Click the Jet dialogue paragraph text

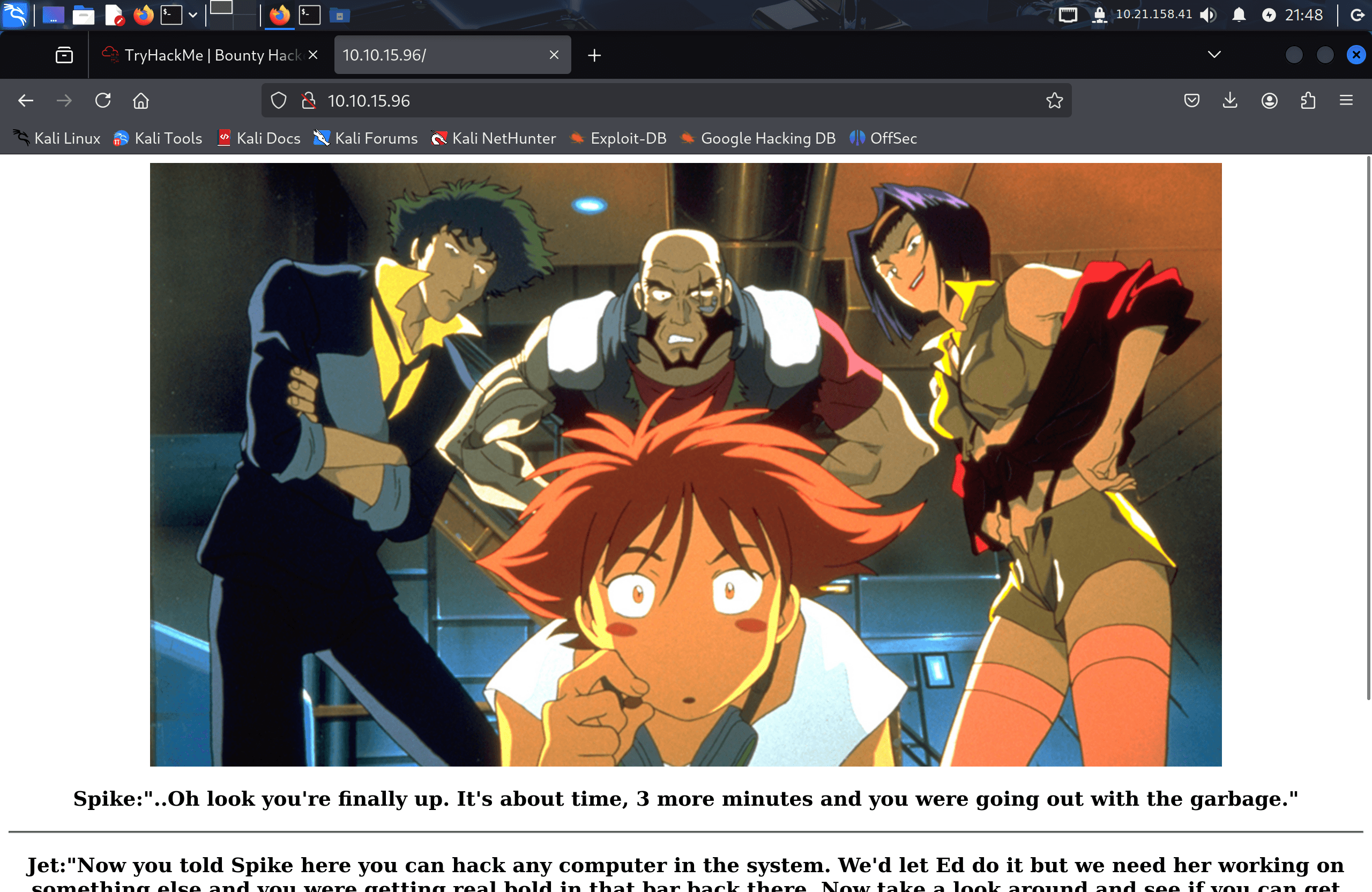[685, 873]
